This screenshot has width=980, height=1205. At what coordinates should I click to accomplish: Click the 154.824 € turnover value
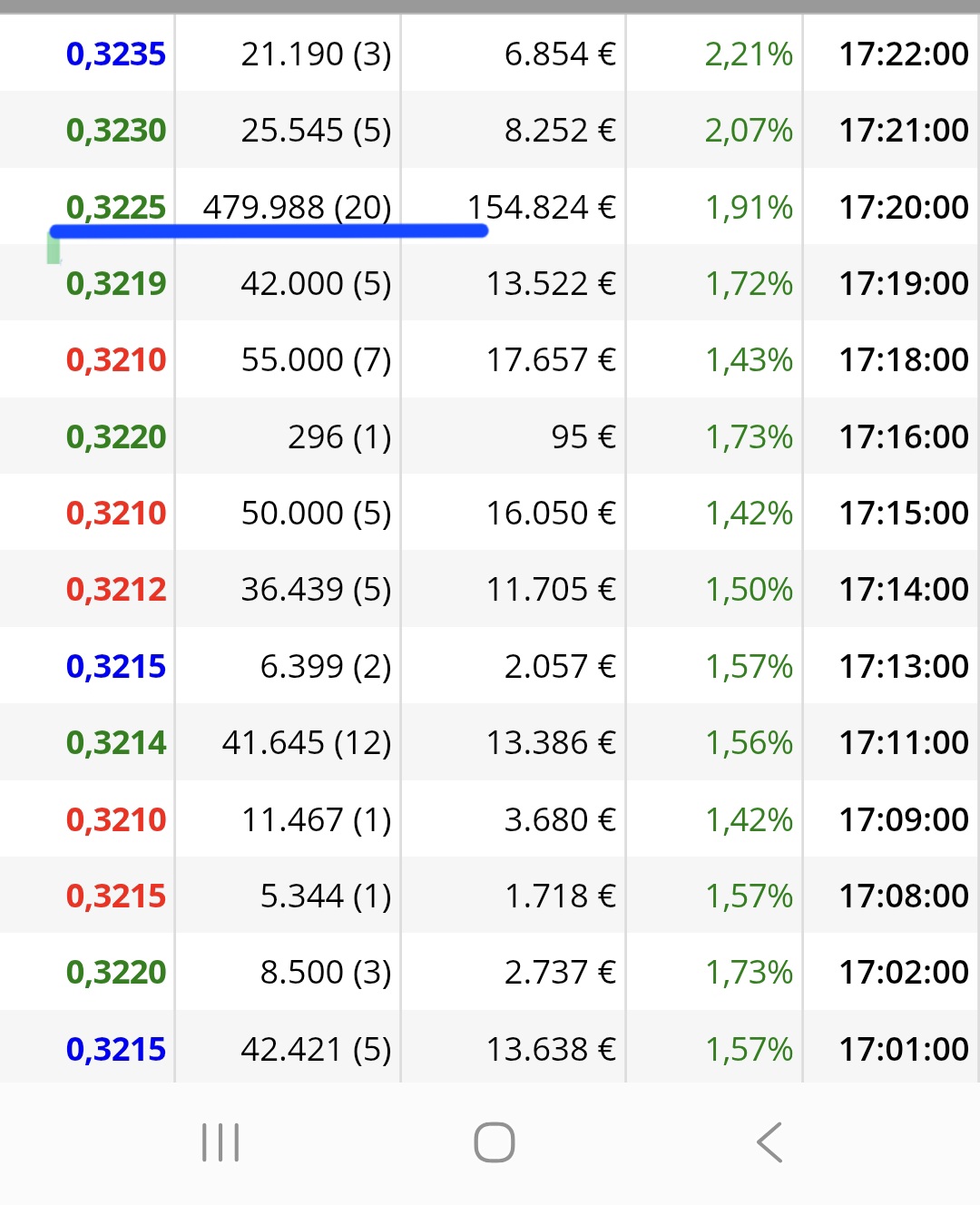pos(542,208)
